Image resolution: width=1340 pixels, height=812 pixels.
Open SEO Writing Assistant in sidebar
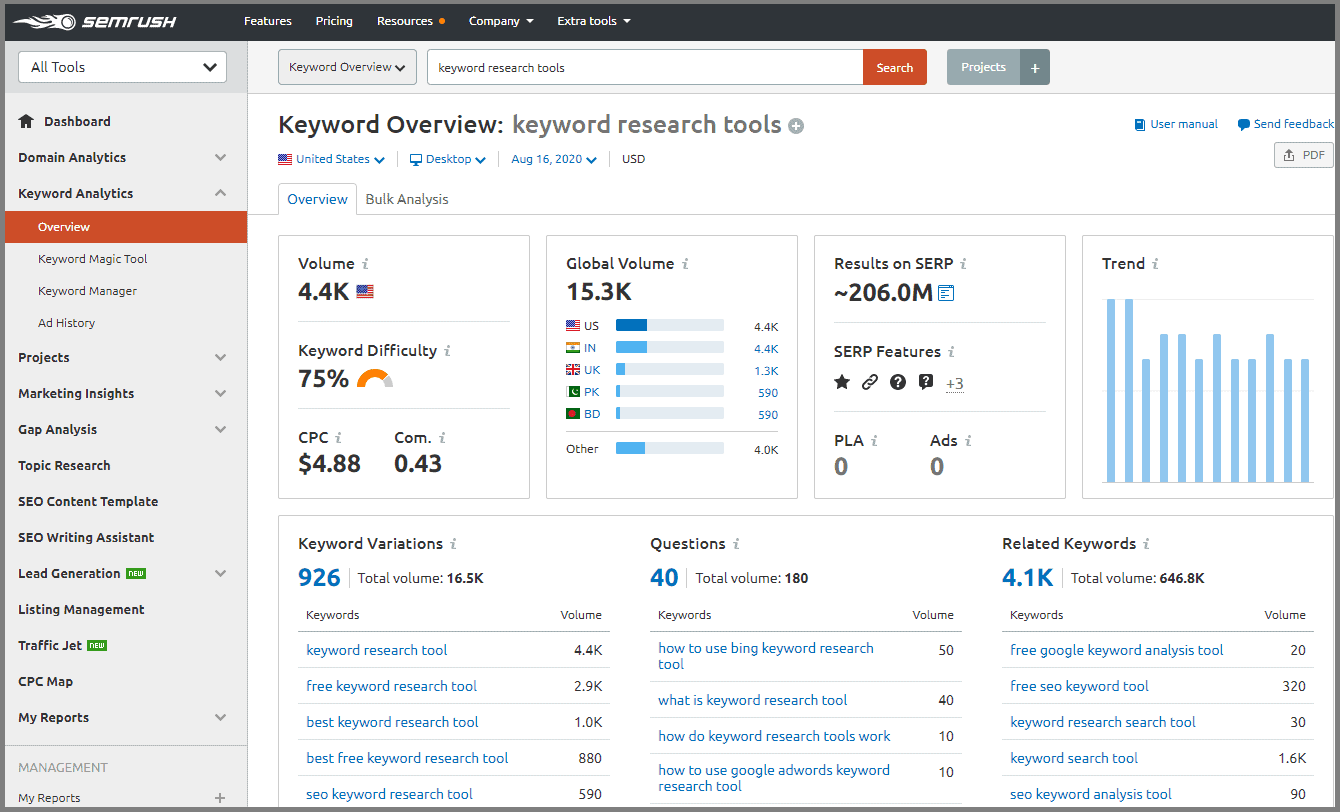[x=86, y=537]
